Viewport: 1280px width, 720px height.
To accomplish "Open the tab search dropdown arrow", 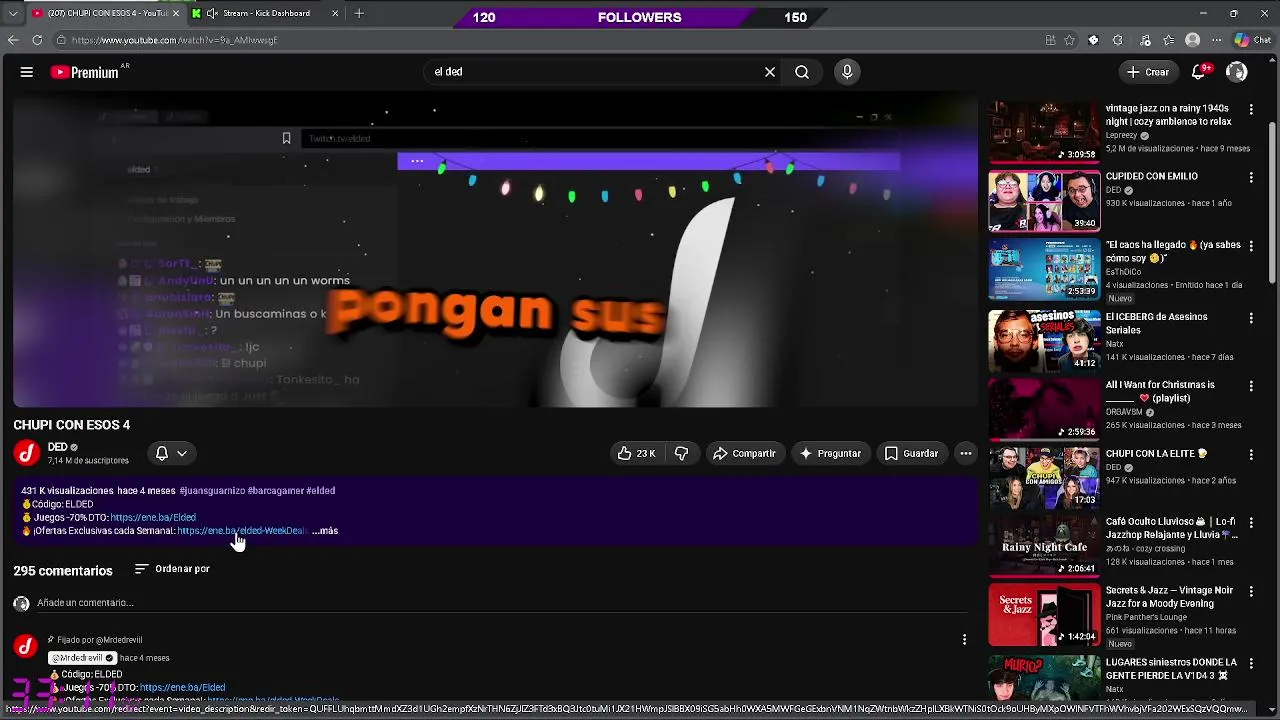I will point(12,13).
